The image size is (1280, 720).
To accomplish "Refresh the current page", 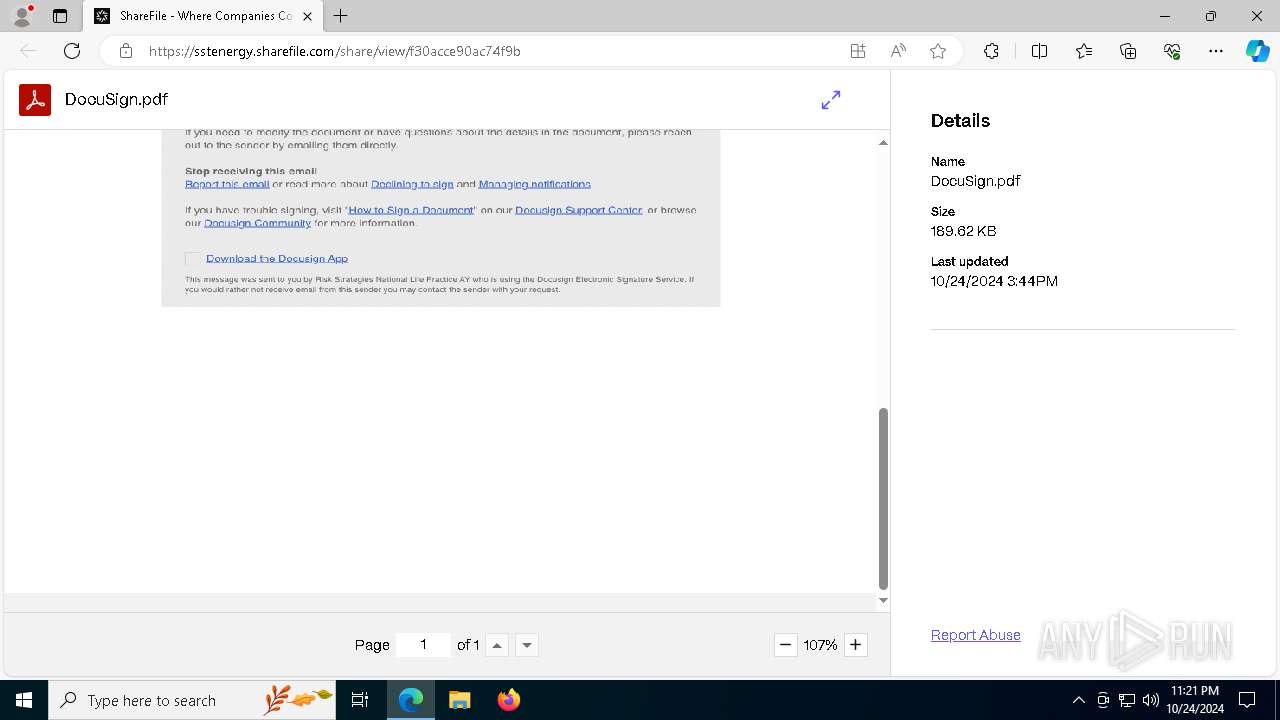I will [72, 51].
